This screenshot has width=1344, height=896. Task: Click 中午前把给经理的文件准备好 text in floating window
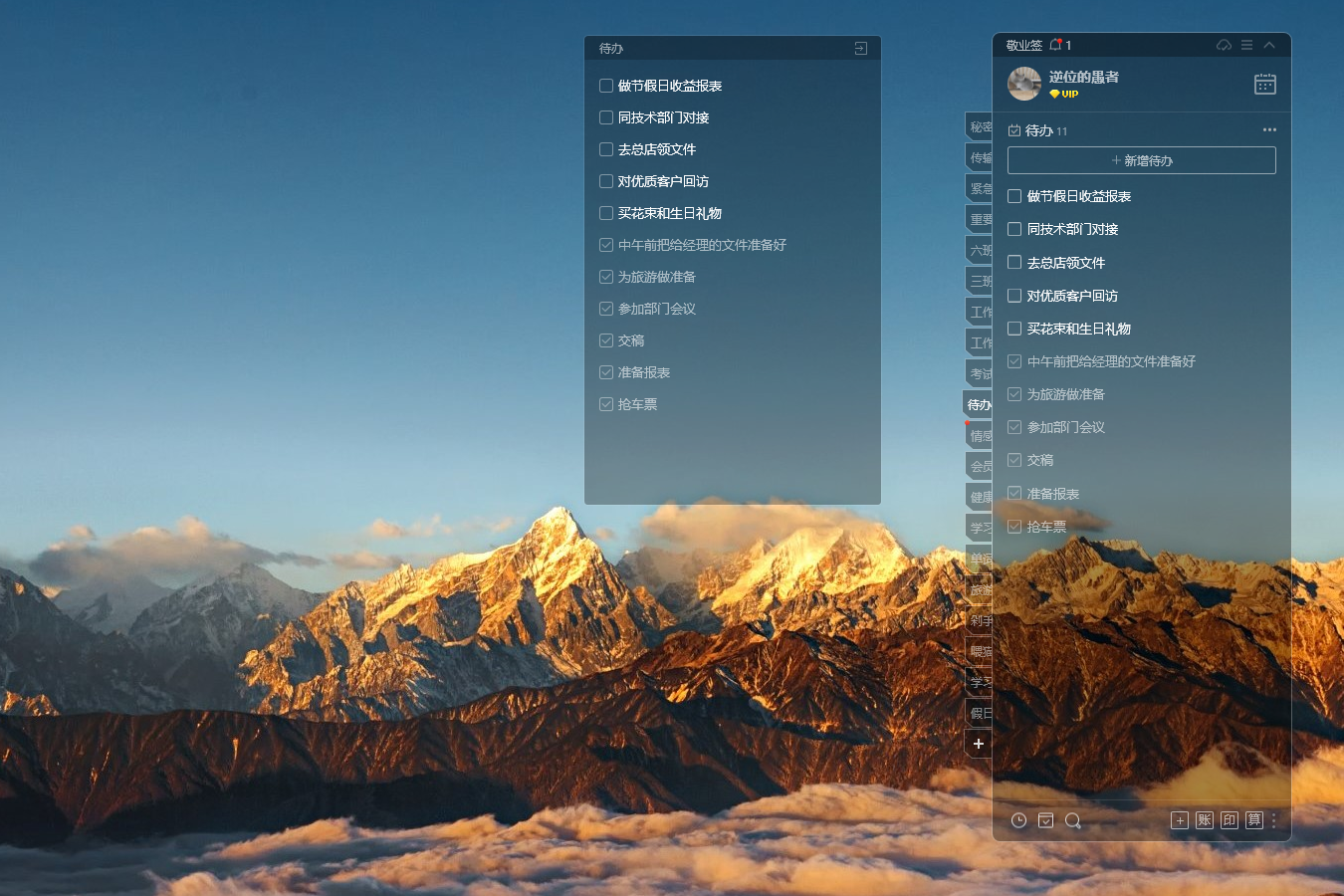(x=702, y=245)
